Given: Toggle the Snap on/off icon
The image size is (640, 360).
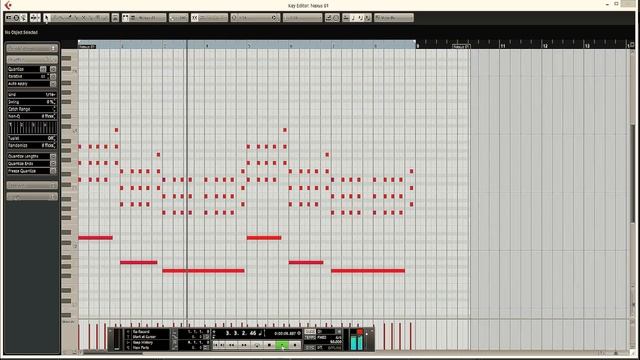Looking at the screenshot, I should click(x=195, y=18).
